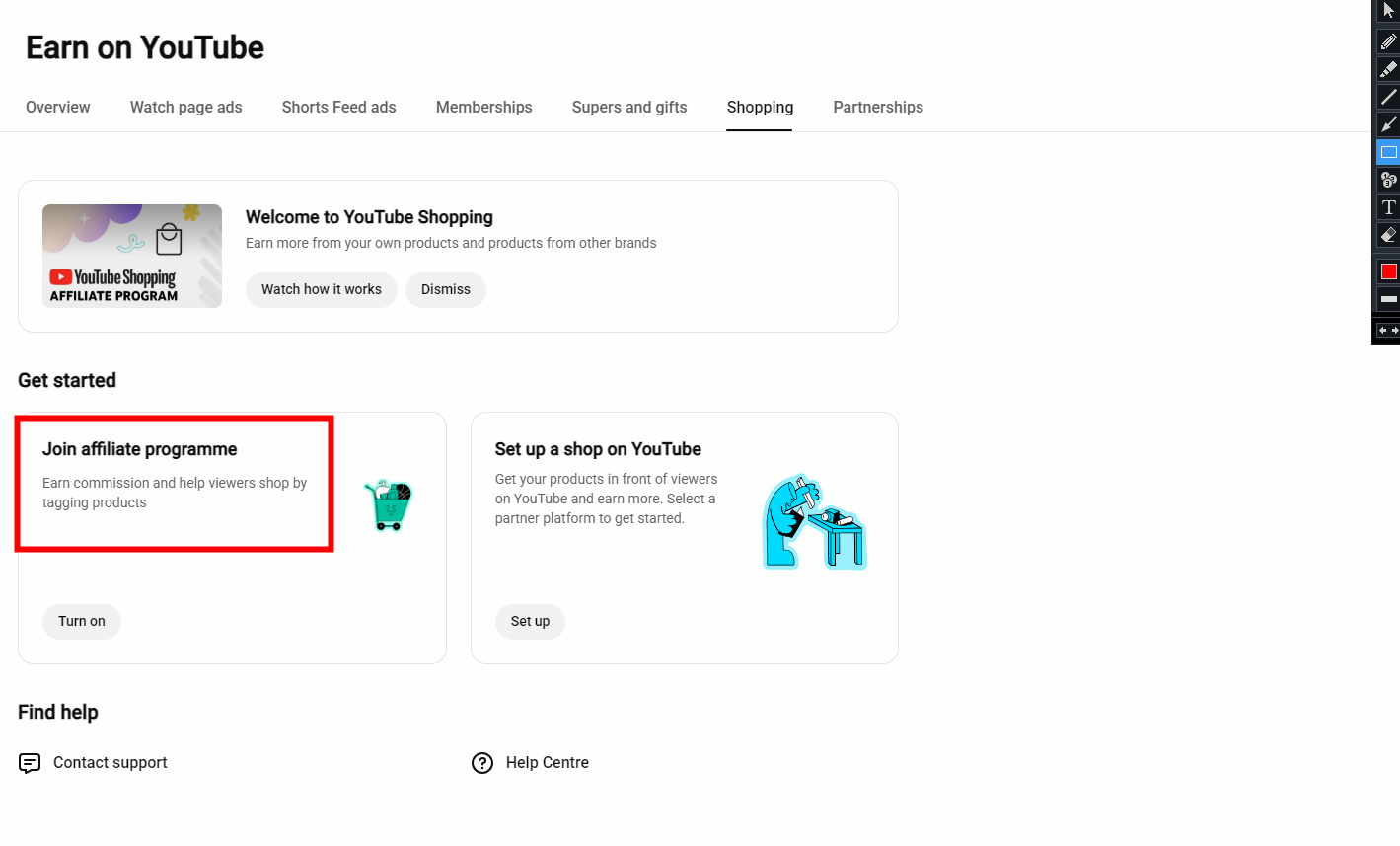Click 'Get your products in front of viewers' text
The image size is (1400, 846).
[x=606, y=499]
